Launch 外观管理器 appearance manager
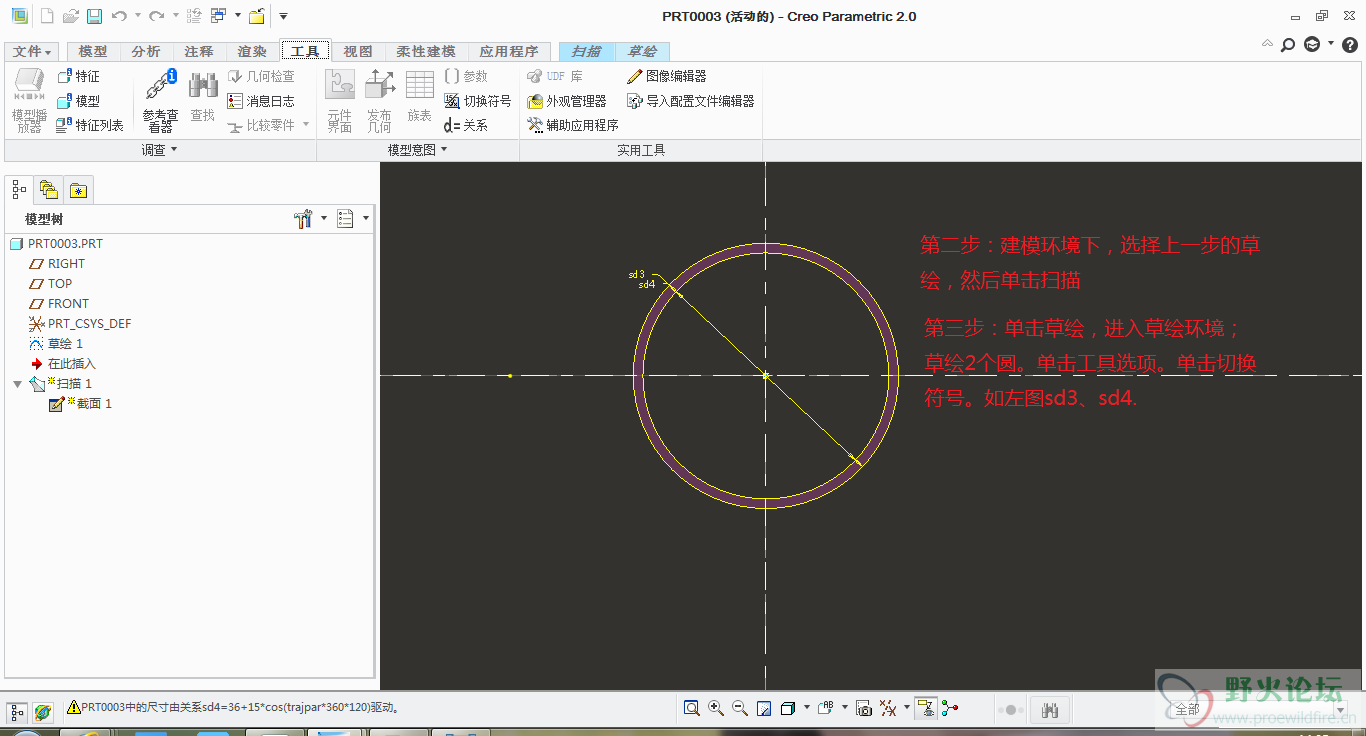 coord(567,101)
